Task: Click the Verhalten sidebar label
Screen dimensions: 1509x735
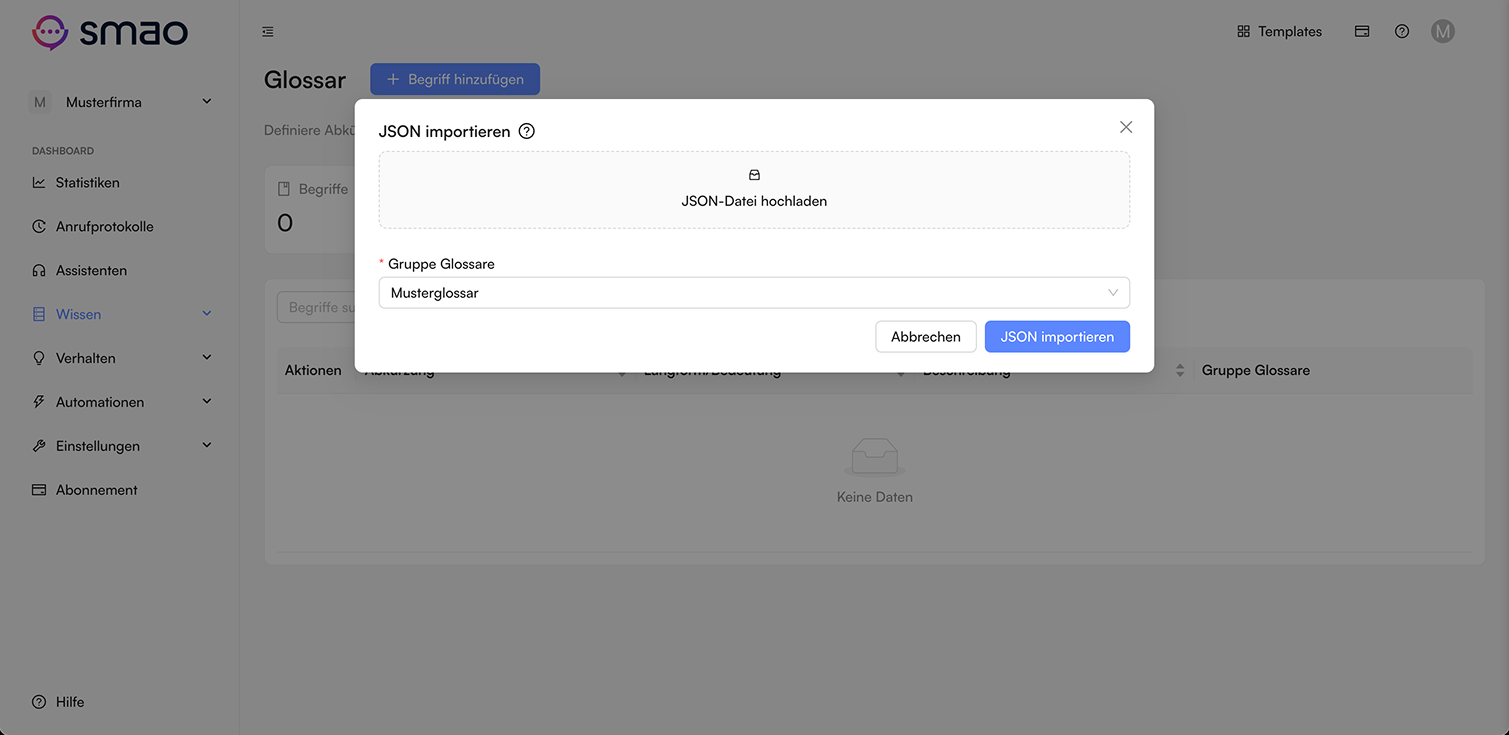Action: tap(86, 359)
